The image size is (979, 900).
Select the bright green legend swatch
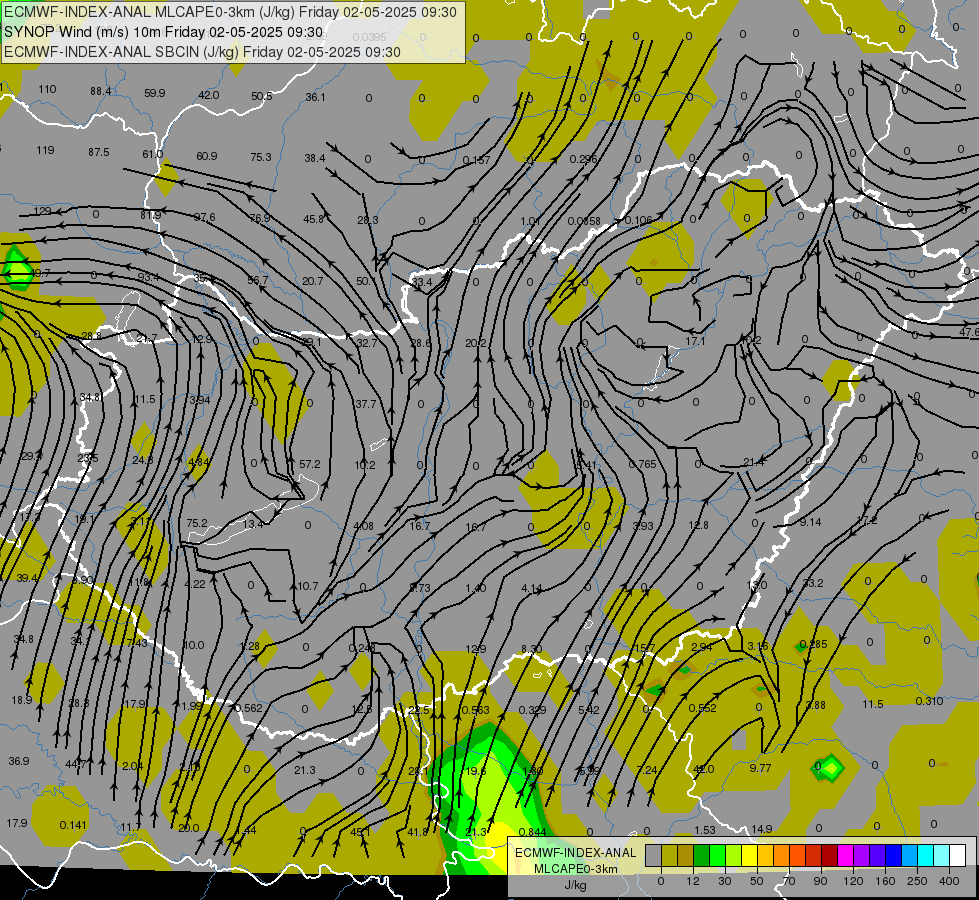pyautogui.click(x=717, y=856)
